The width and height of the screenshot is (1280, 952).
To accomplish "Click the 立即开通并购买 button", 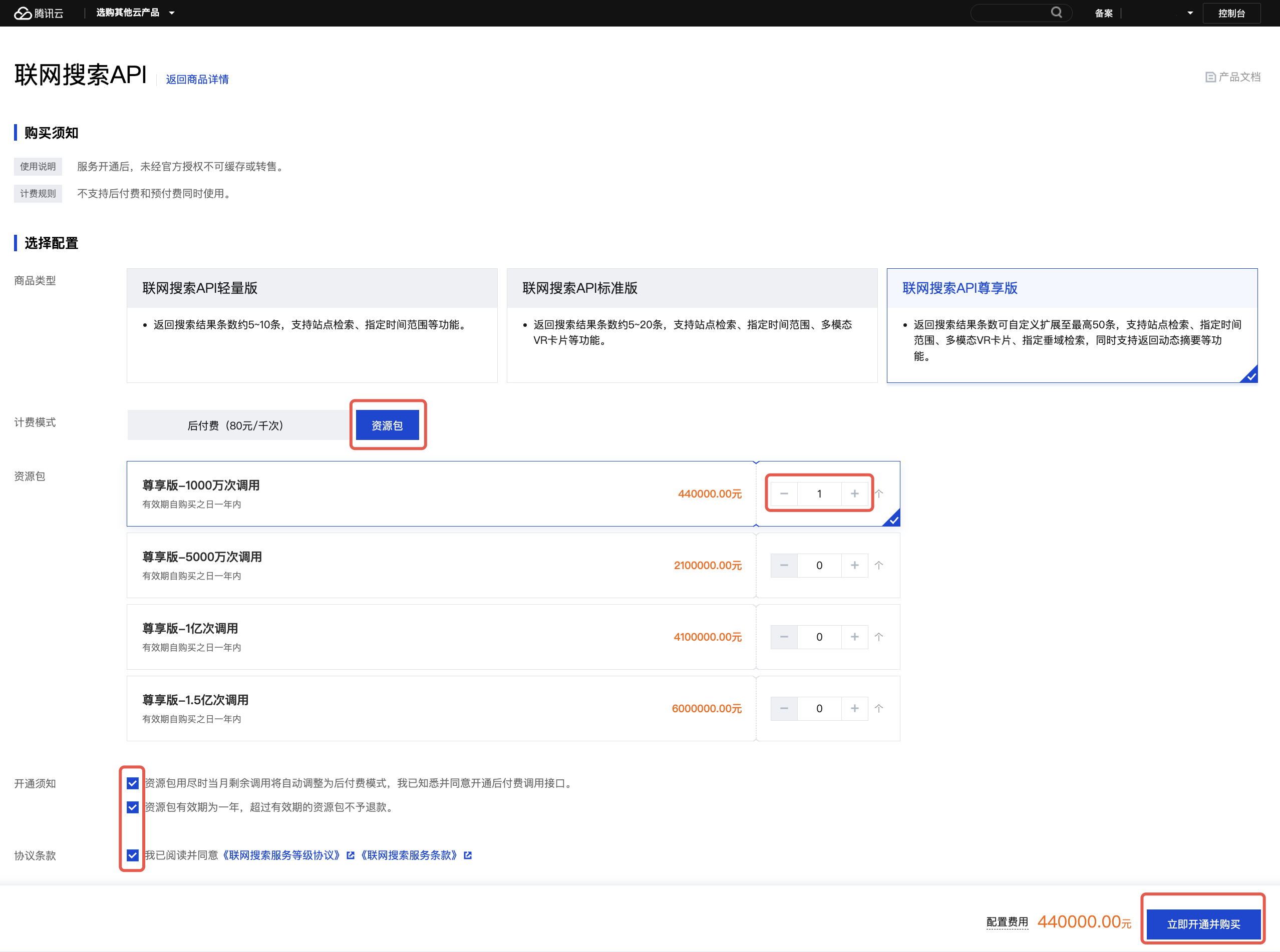I will [x=1203, y=924].
